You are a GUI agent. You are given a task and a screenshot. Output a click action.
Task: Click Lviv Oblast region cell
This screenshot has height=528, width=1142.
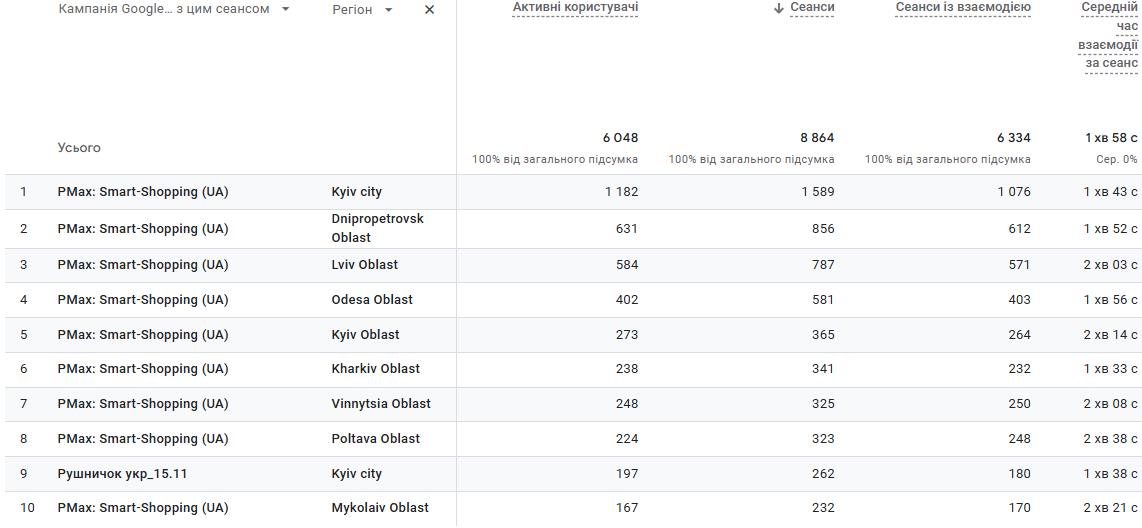(x=365, y=265)
